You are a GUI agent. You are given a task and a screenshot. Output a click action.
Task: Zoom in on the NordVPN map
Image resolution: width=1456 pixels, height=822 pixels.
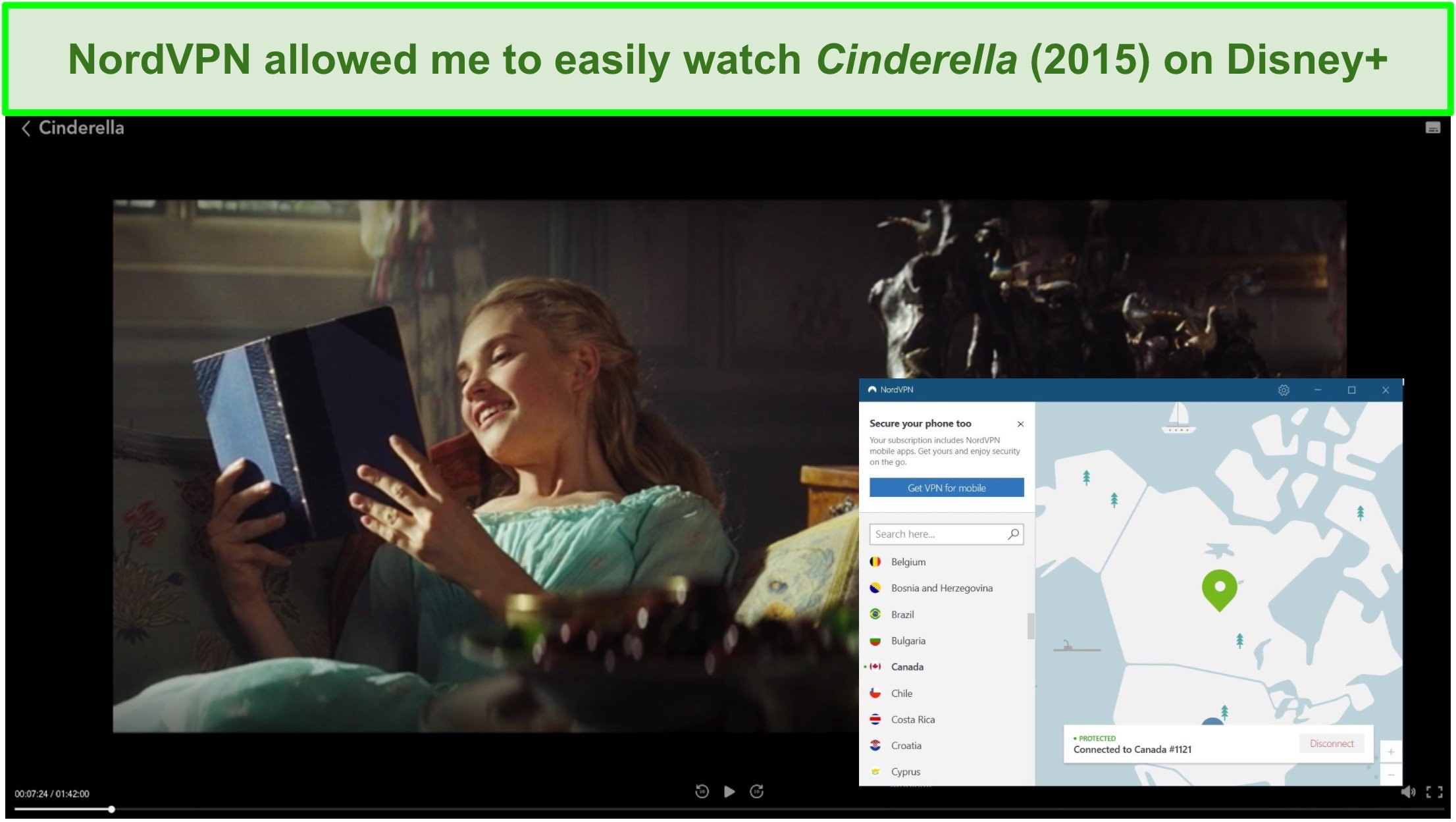click(1391, 752)
